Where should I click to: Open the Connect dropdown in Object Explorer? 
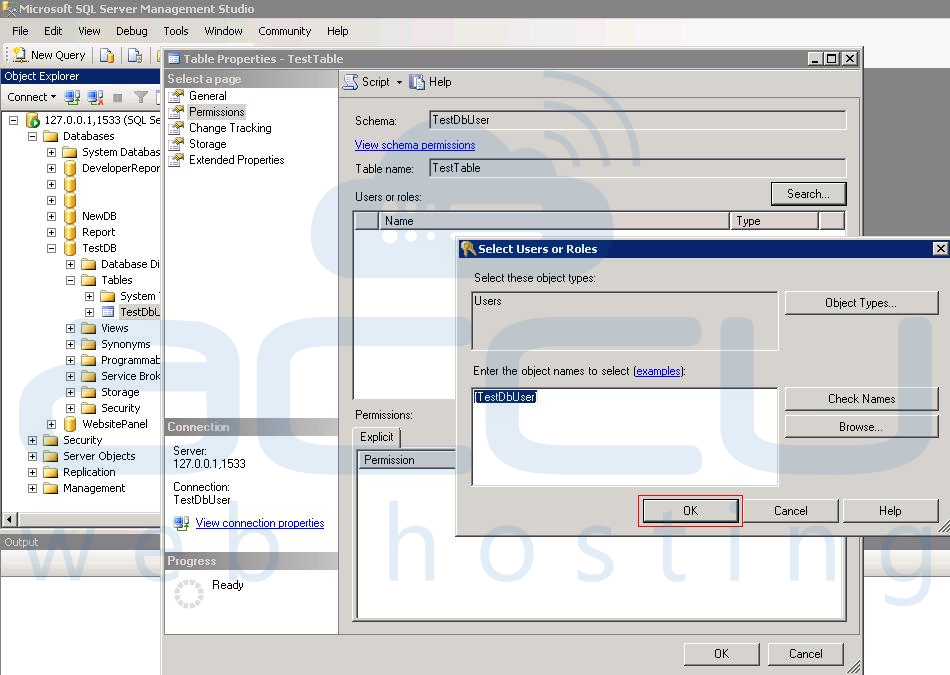click(32, 97)
